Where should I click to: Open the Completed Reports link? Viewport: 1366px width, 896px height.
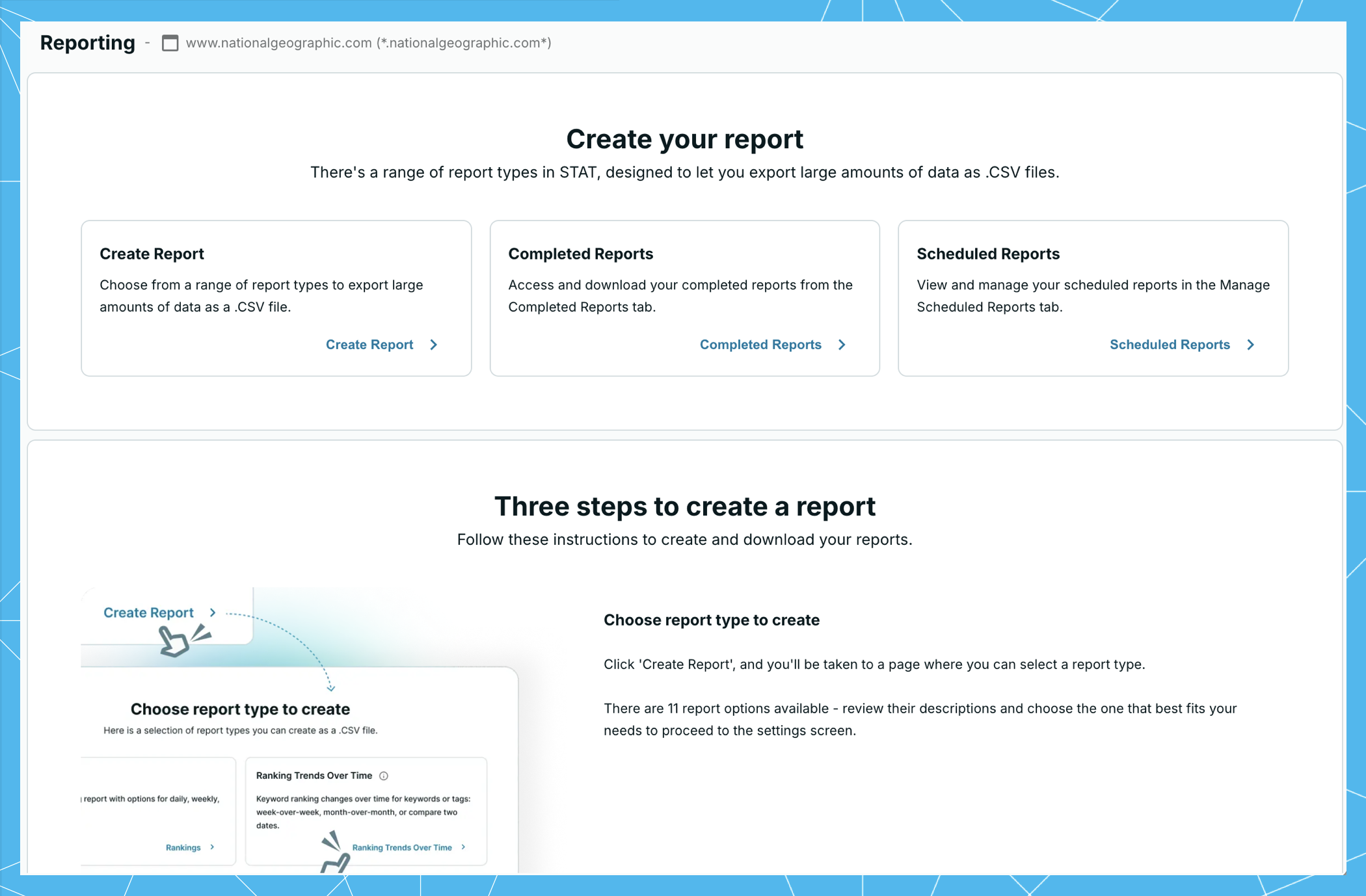(x=760, y=345)
